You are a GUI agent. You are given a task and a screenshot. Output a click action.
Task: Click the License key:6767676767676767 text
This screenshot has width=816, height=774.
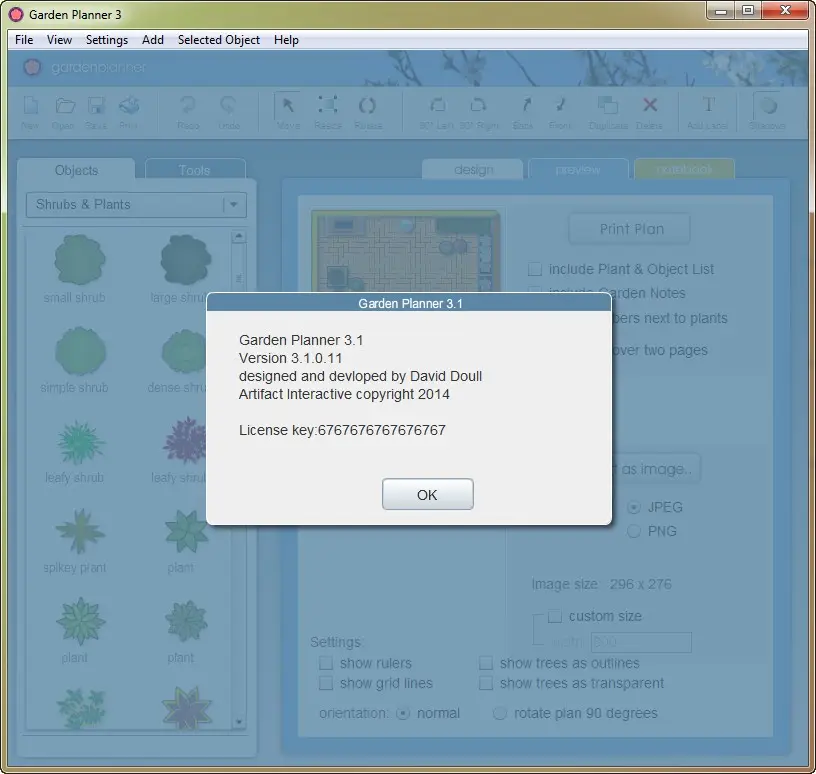pos(342,430)
